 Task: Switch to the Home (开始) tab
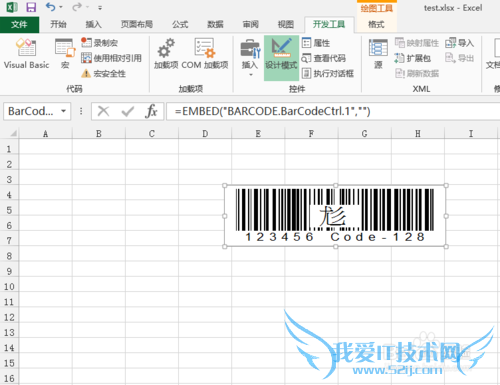[x=58, y=24]
